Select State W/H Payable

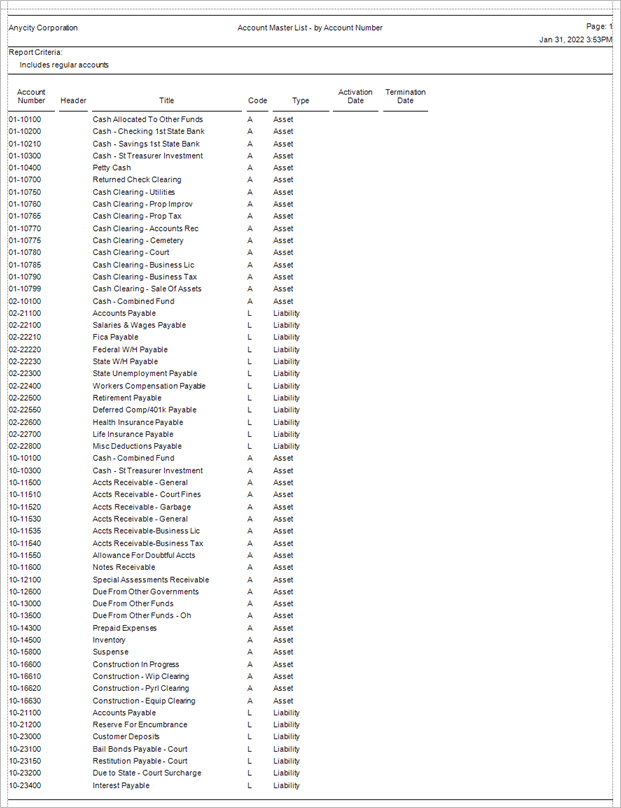tap(125, 362)
